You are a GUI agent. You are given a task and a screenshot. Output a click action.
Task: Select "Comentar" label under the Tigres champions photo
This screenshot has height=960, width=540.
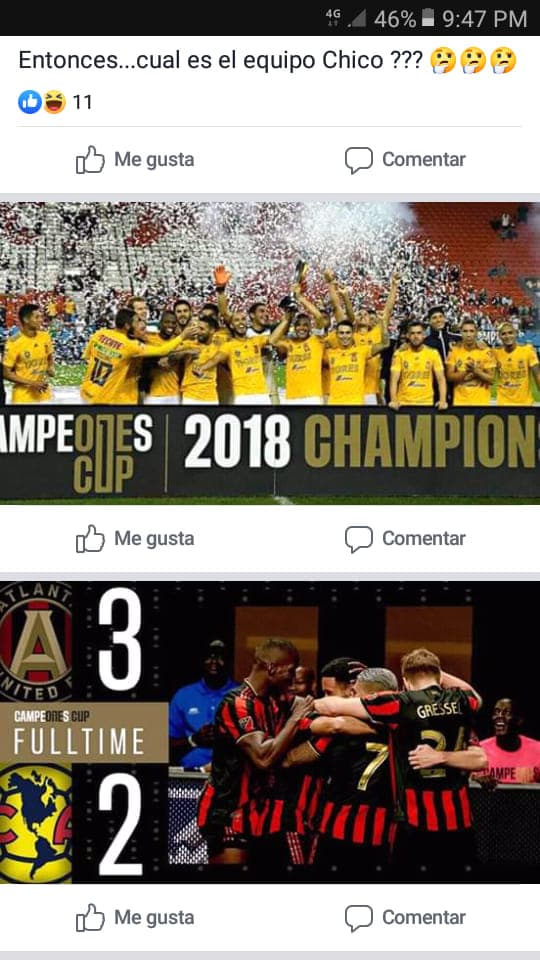tap(424, 539)
